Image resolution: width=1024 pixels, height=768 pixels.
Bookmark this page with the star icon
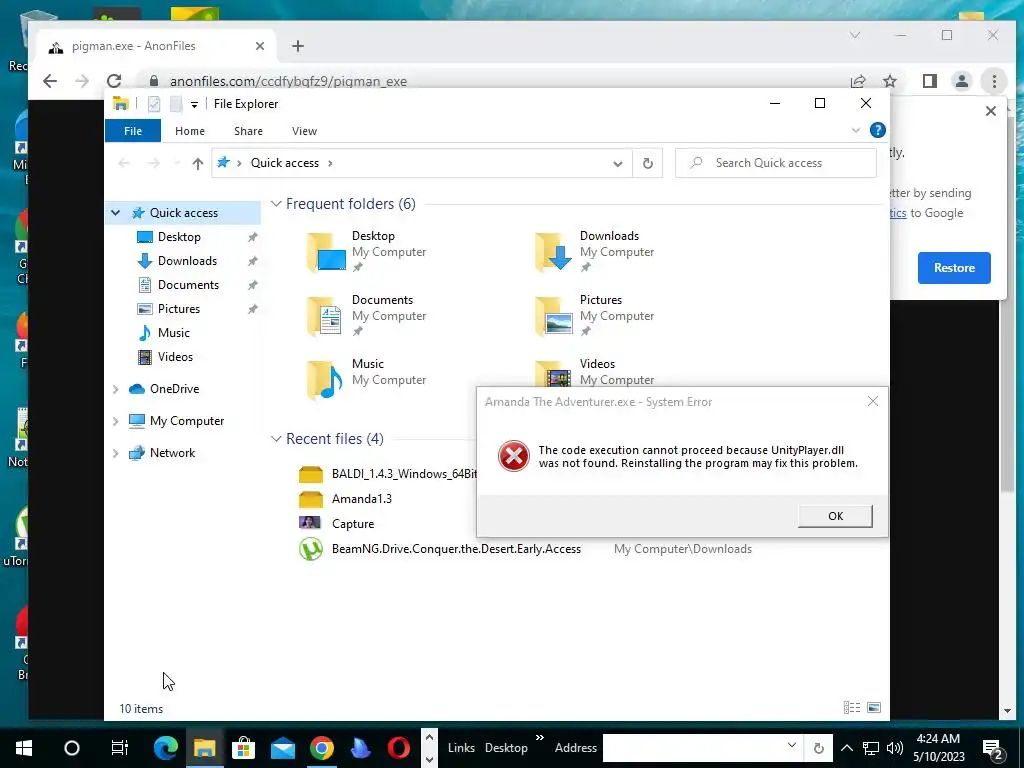tap(889, 81)
